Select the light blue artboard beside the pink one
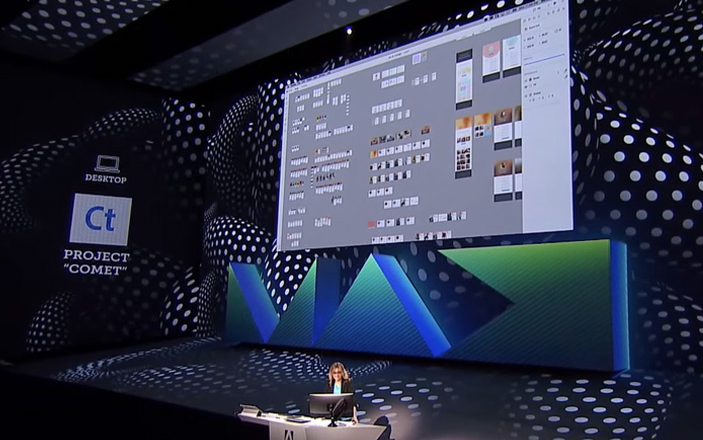The height and width of the screenshot is (440, 703). (x=511, y=57)
